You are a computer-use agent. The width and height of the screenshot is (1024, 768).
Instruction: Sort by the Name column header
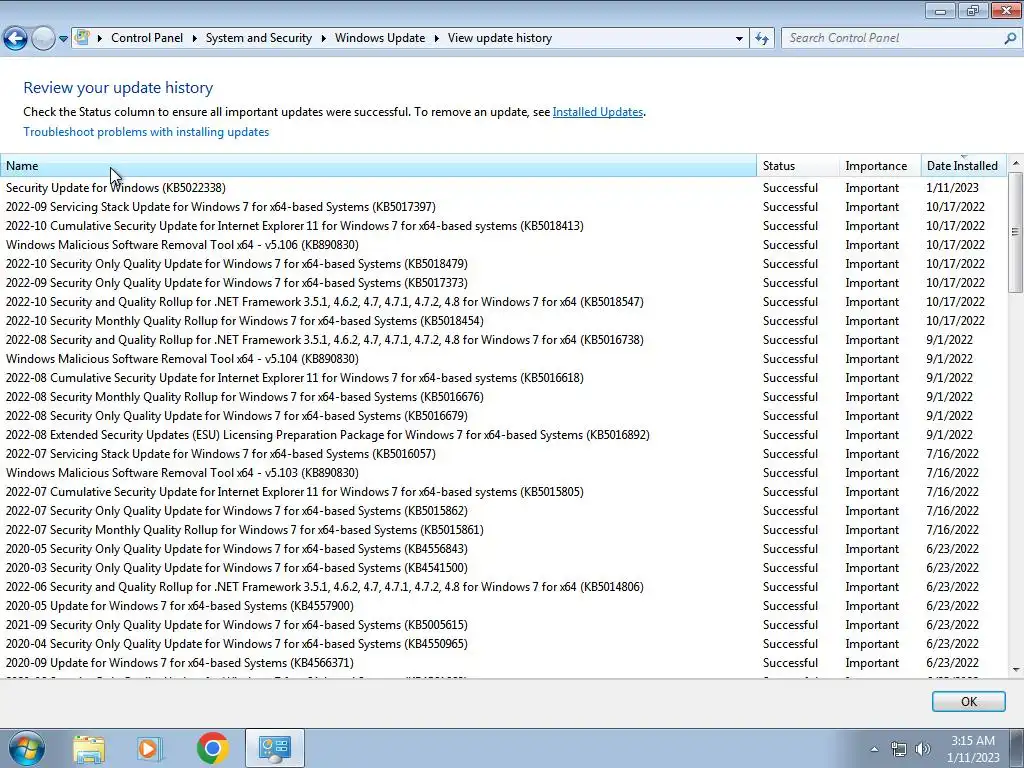[378, 166]
